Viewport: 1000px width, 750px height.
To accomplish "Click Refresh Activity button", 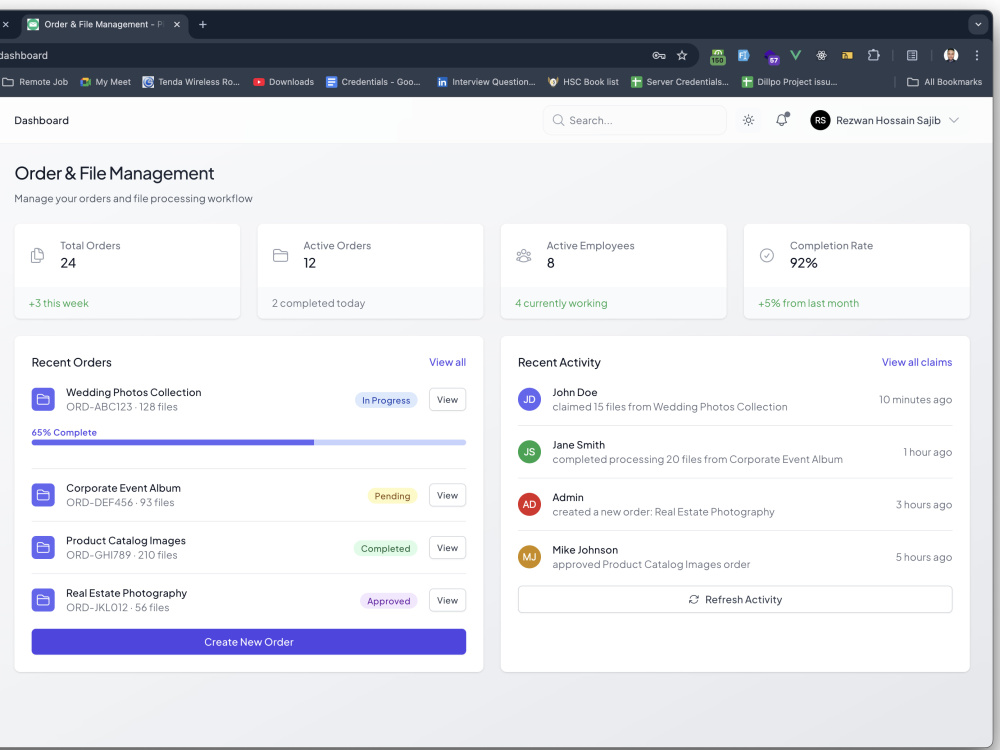I will pos(735,599).
